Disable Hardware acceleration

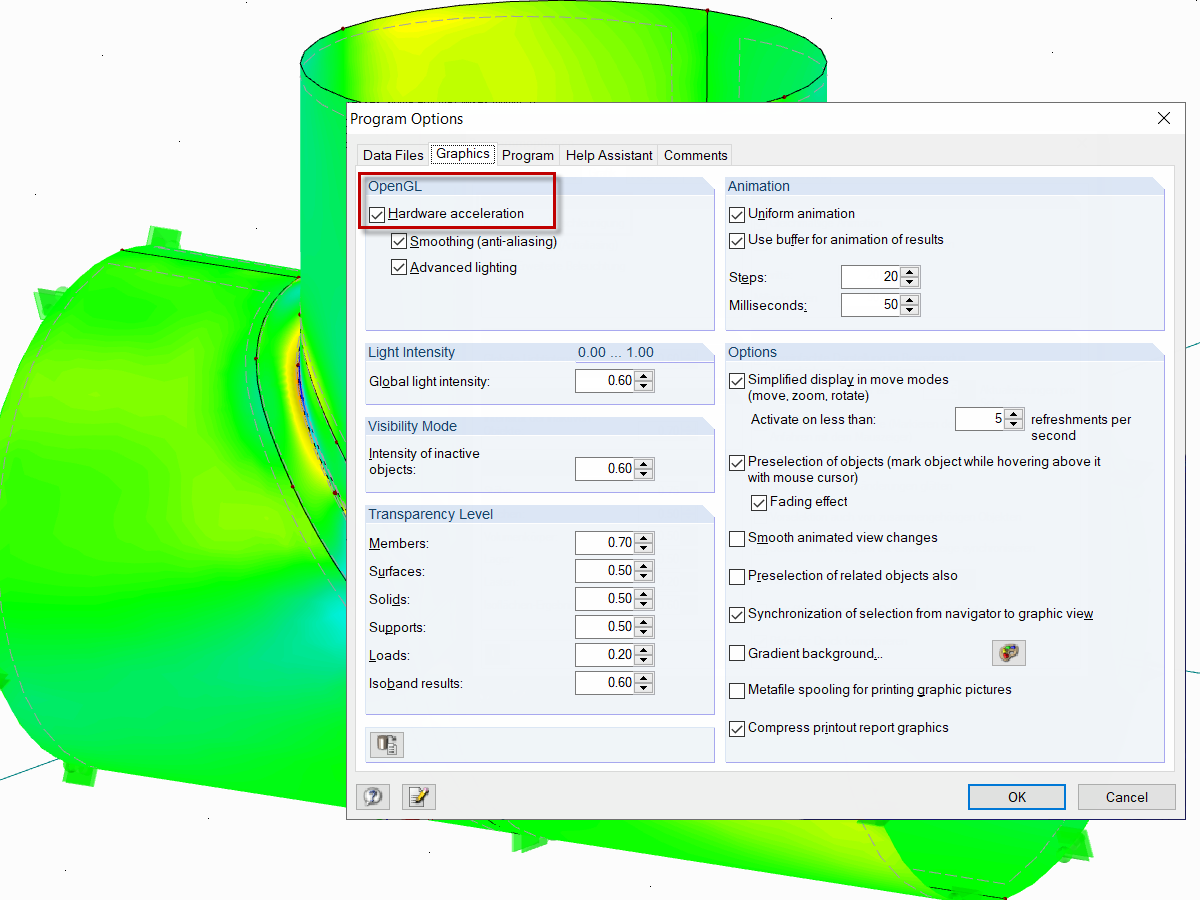377,213
